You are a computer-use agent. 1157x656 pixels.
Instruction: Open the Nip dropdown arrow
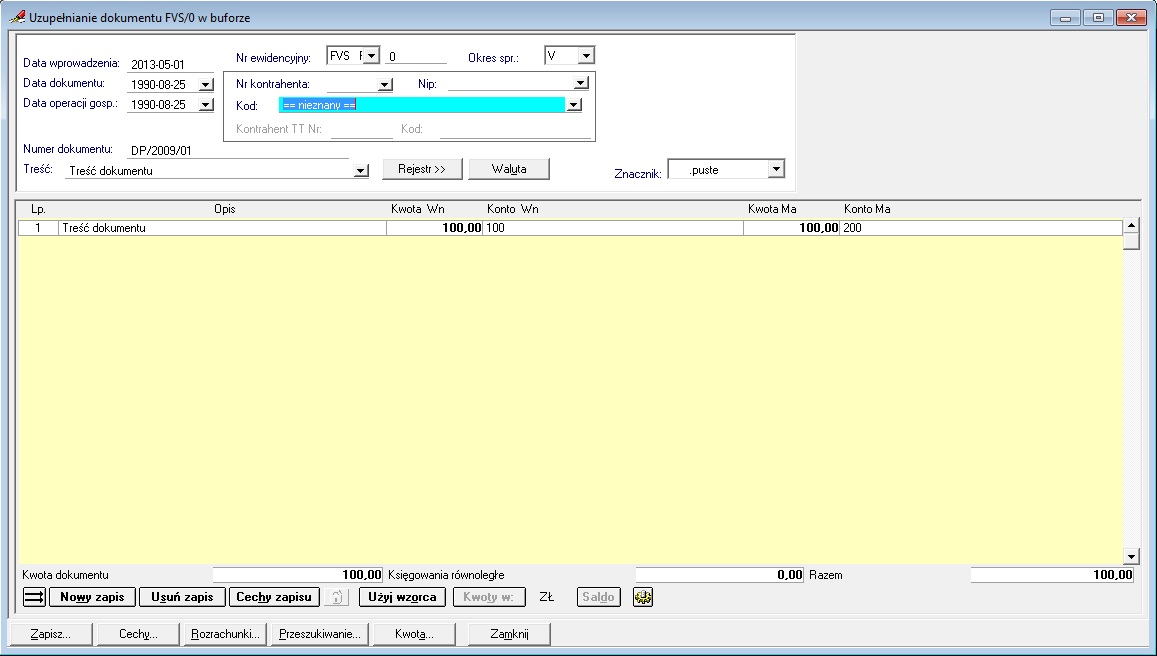click(x=581, y=83)
